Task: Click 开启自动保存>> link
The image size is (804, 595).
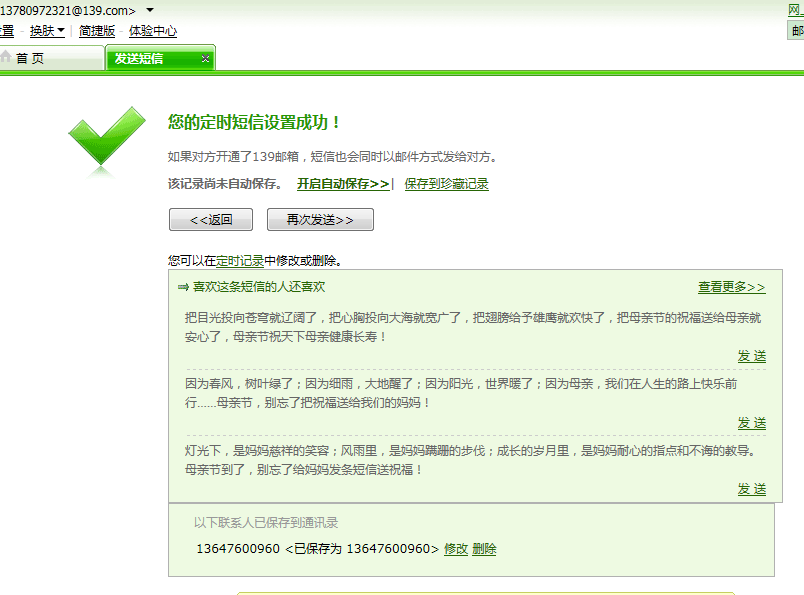Action: pos(343,184)
